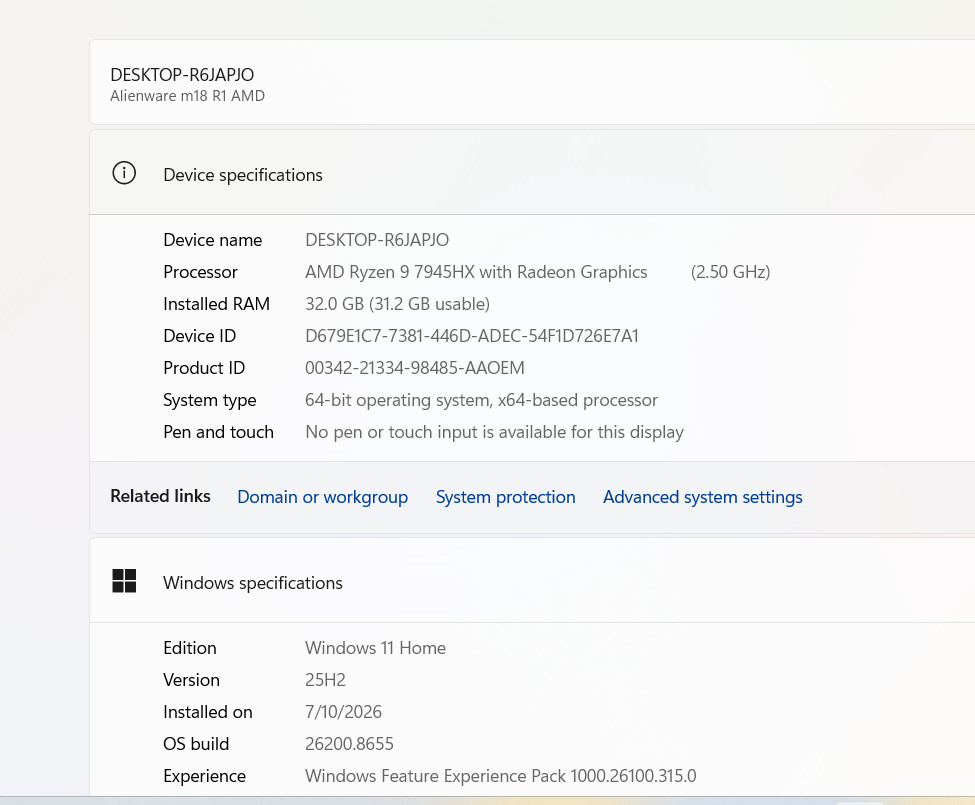This screenshot has height=805, width=975.
Task: Open Advanced system settings link
Action: tap(703, 497)
